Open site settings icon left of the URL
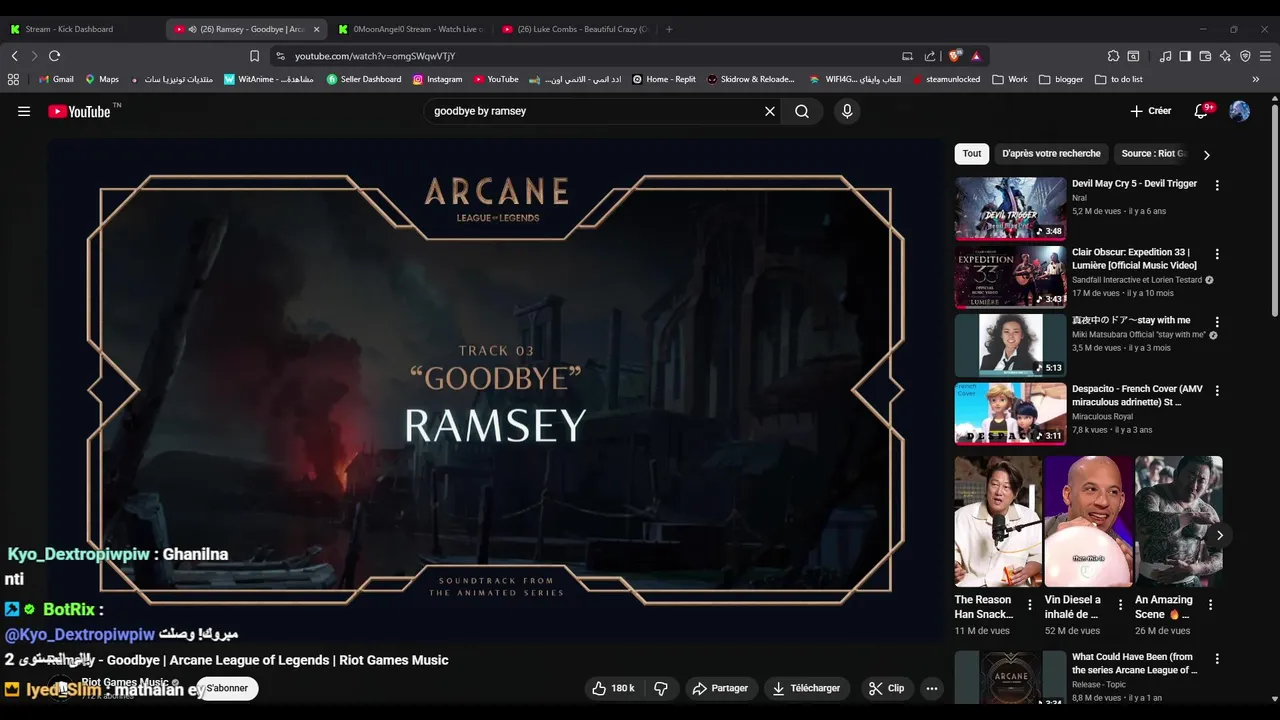This screenshot has height=720, width=1280. [x=280, y=56]
